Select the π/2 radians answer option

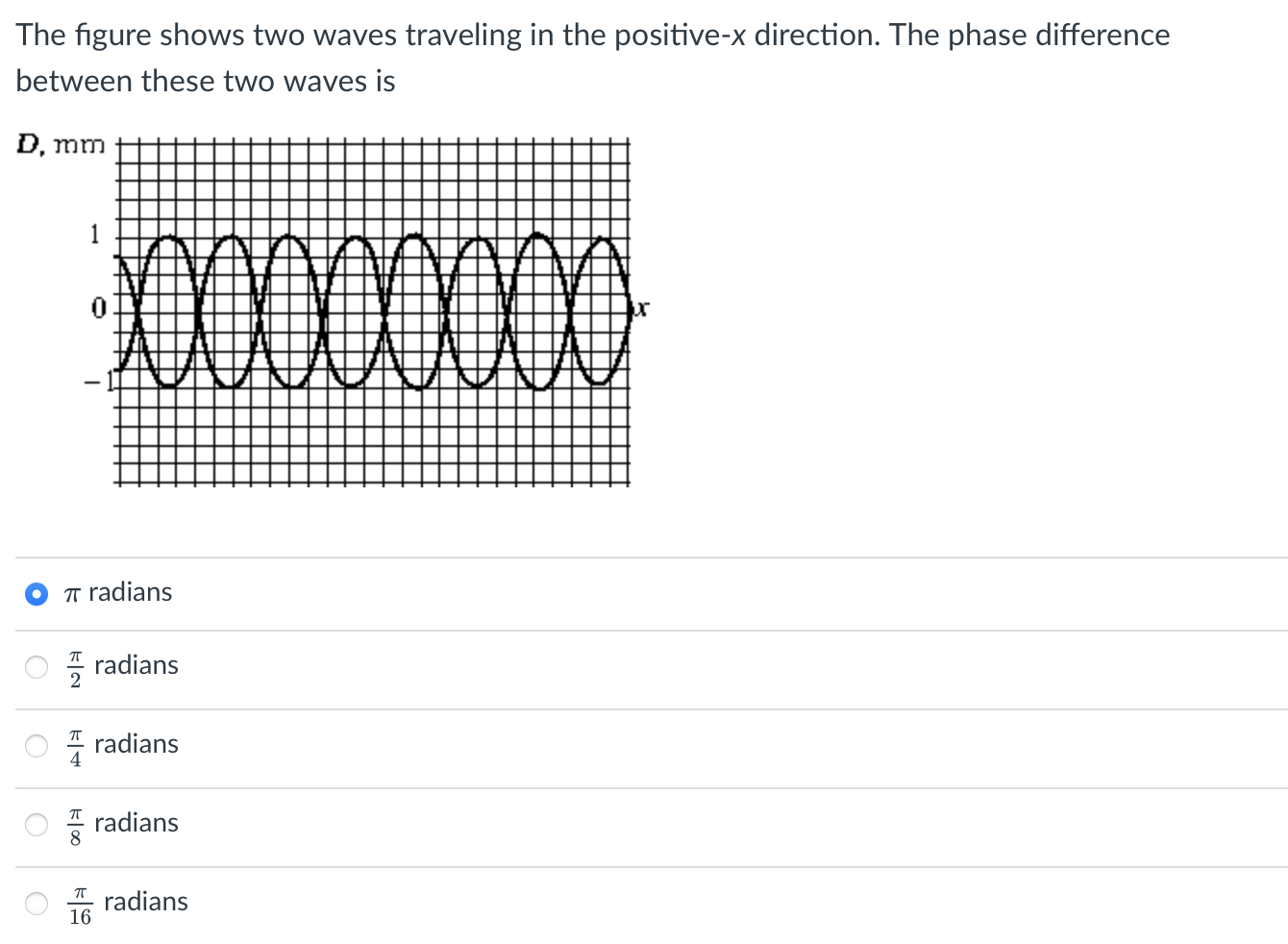[x=37, y=667]
